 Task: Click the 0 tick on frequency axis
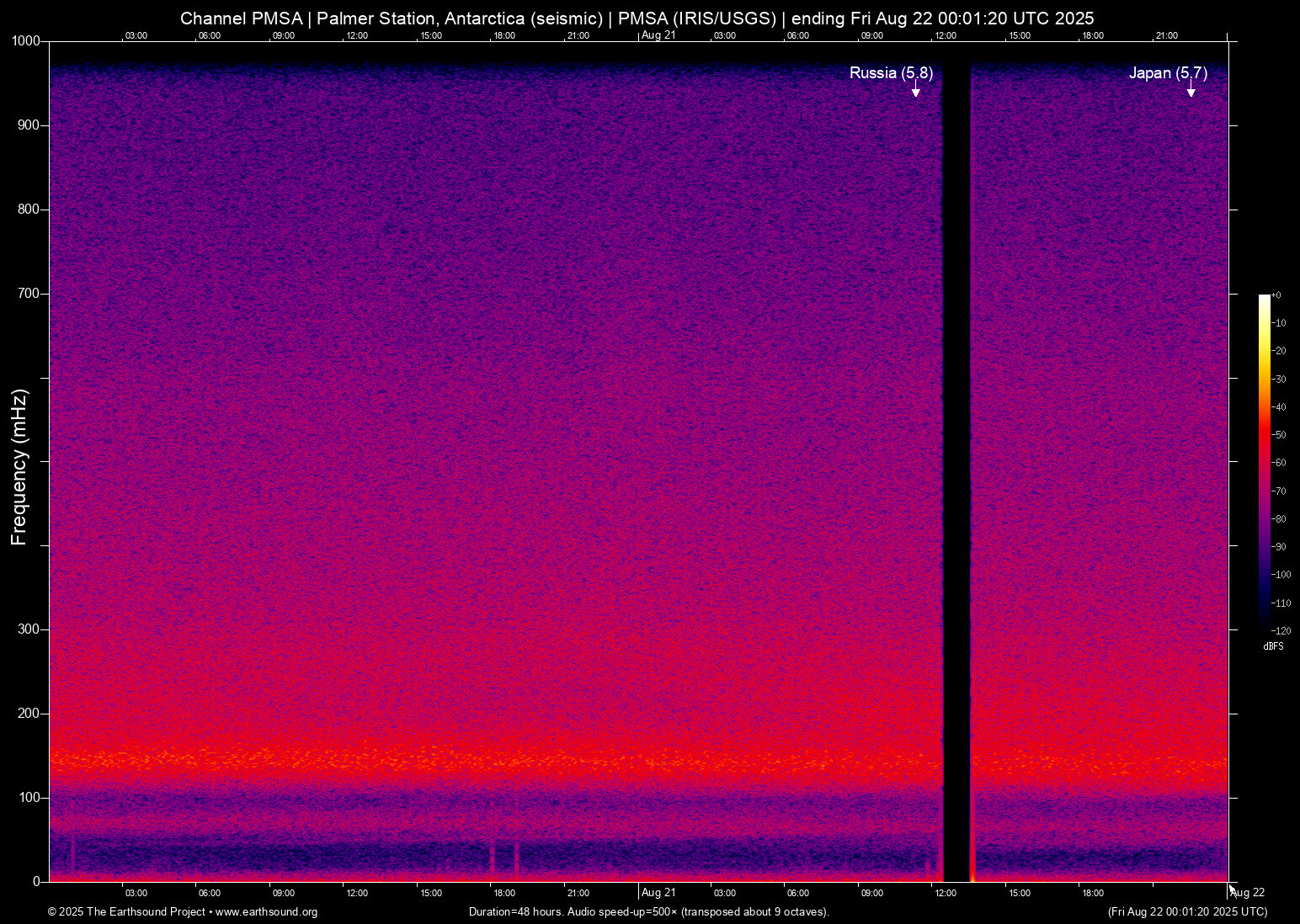(36, 881)
